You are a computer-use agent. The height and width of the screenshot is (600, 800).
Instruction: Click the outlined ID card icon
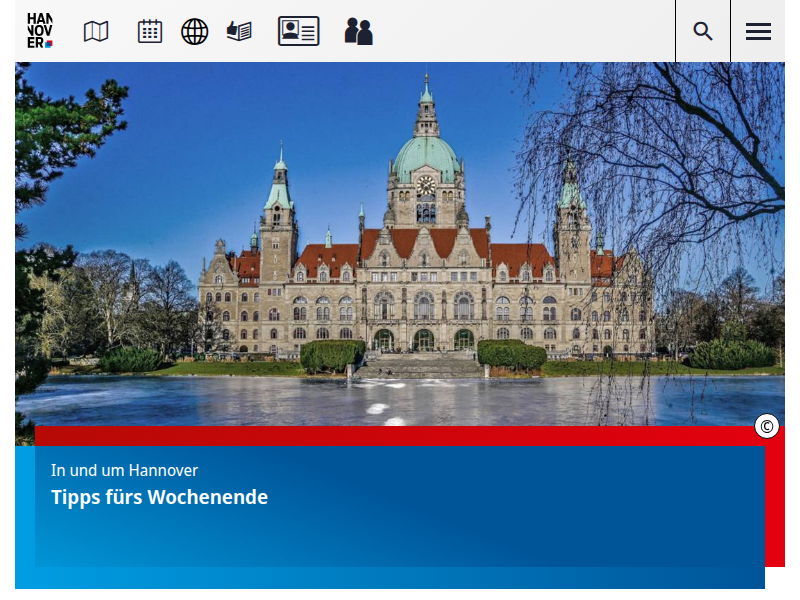[x=298, y=31]
